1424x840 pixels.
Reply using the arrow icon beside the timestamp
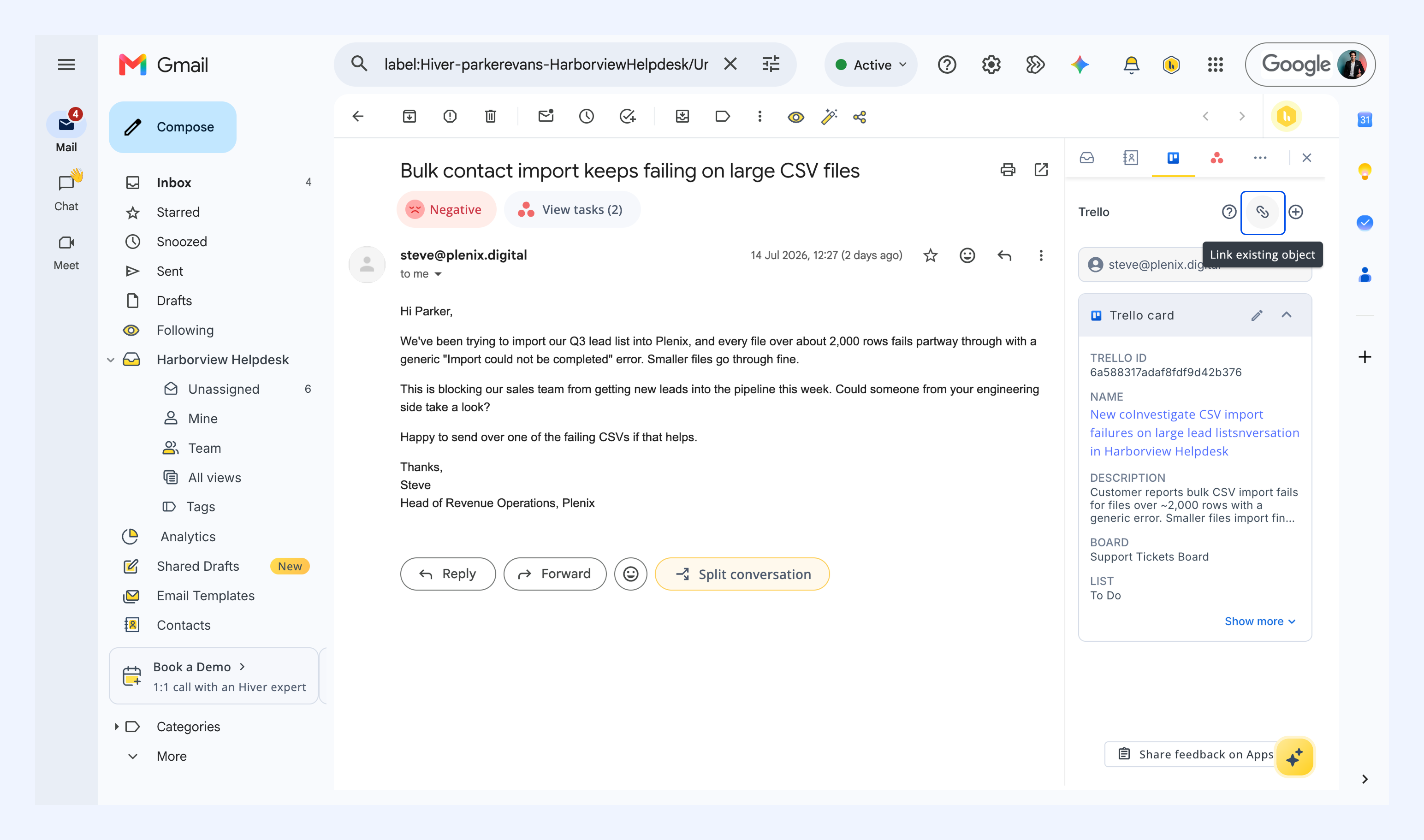[1004, 256]
